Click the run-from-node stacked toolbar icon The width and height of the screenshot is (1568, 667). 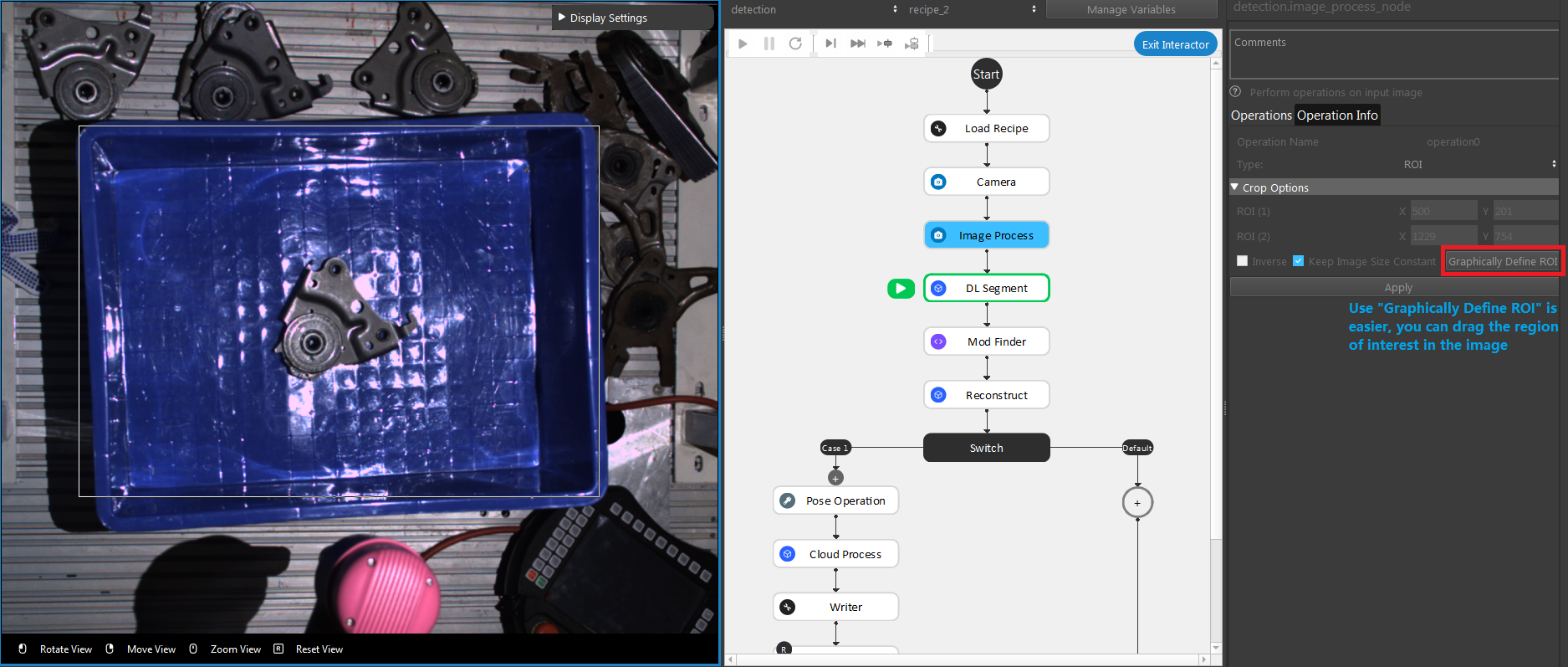coord(912,44)
